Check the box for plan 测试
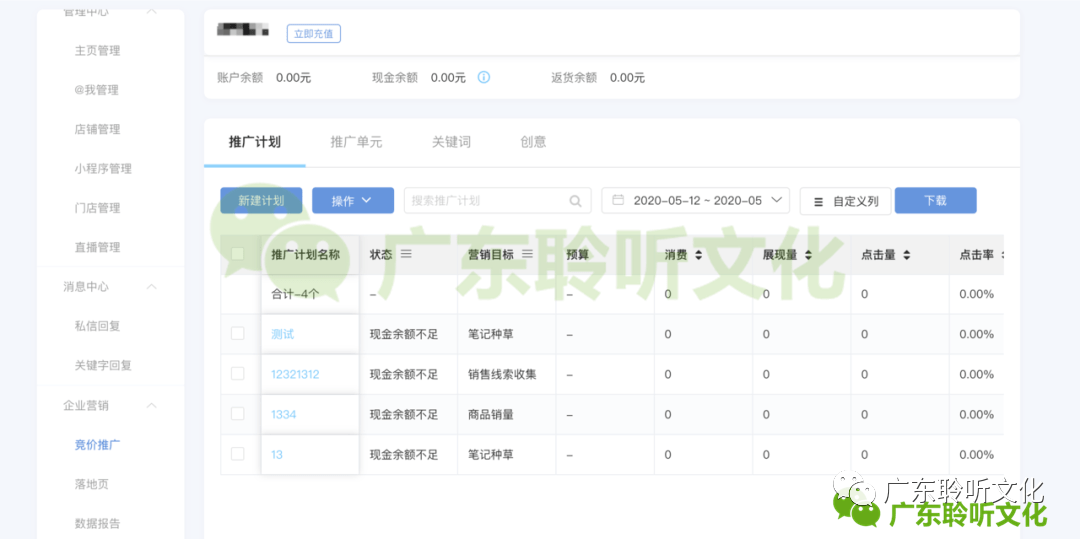1080x539 pixels. [238, 333]
